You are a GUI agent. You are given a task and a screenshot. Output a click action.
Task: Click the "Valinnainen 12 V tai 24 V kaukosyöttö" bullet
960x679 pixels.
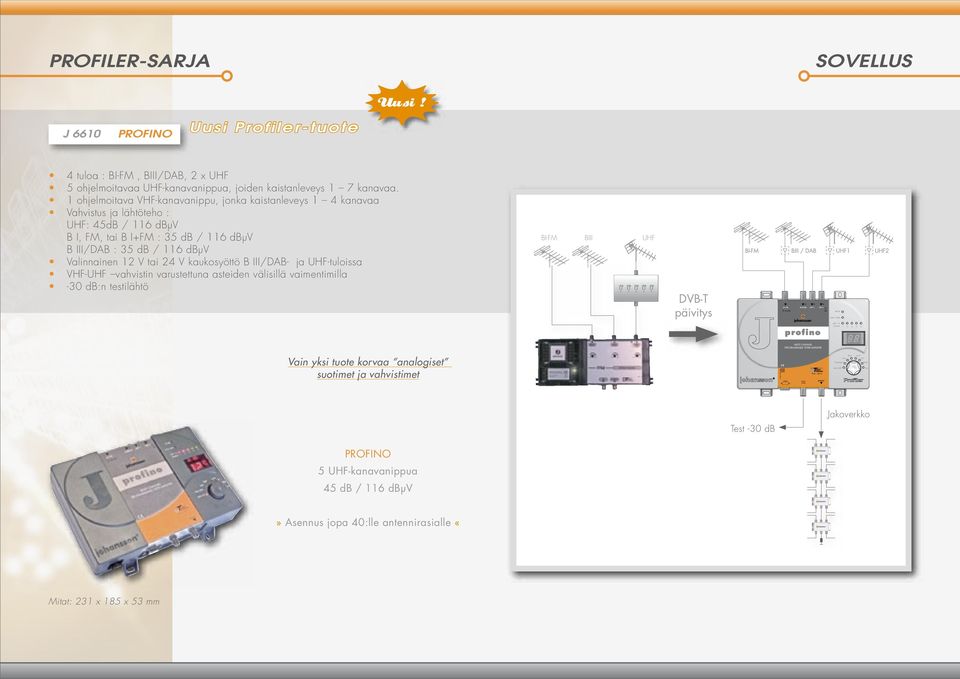(x=214, y=261)
